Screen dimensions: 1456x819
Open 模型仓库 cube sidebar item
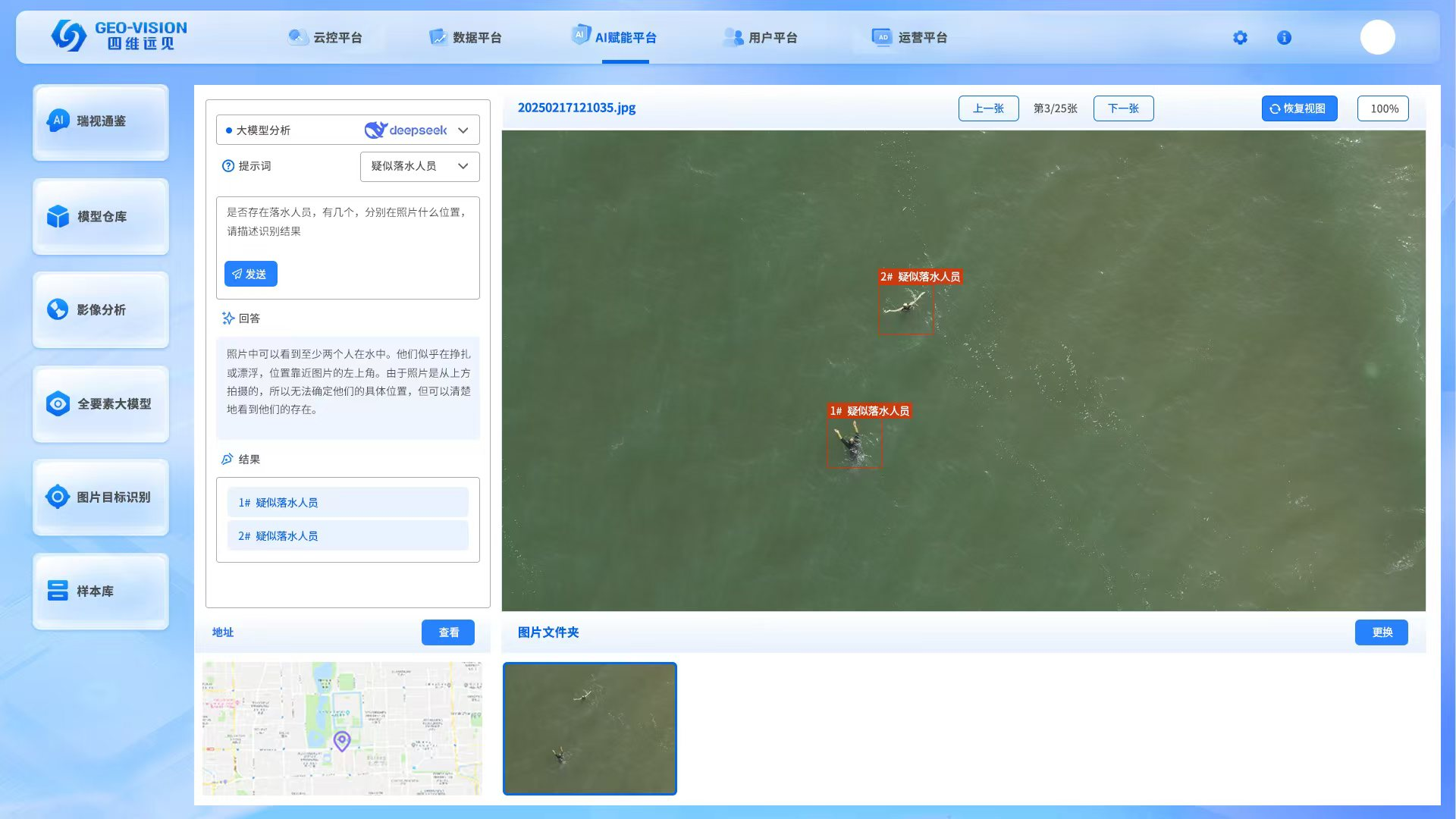click(x=101, y=217)
